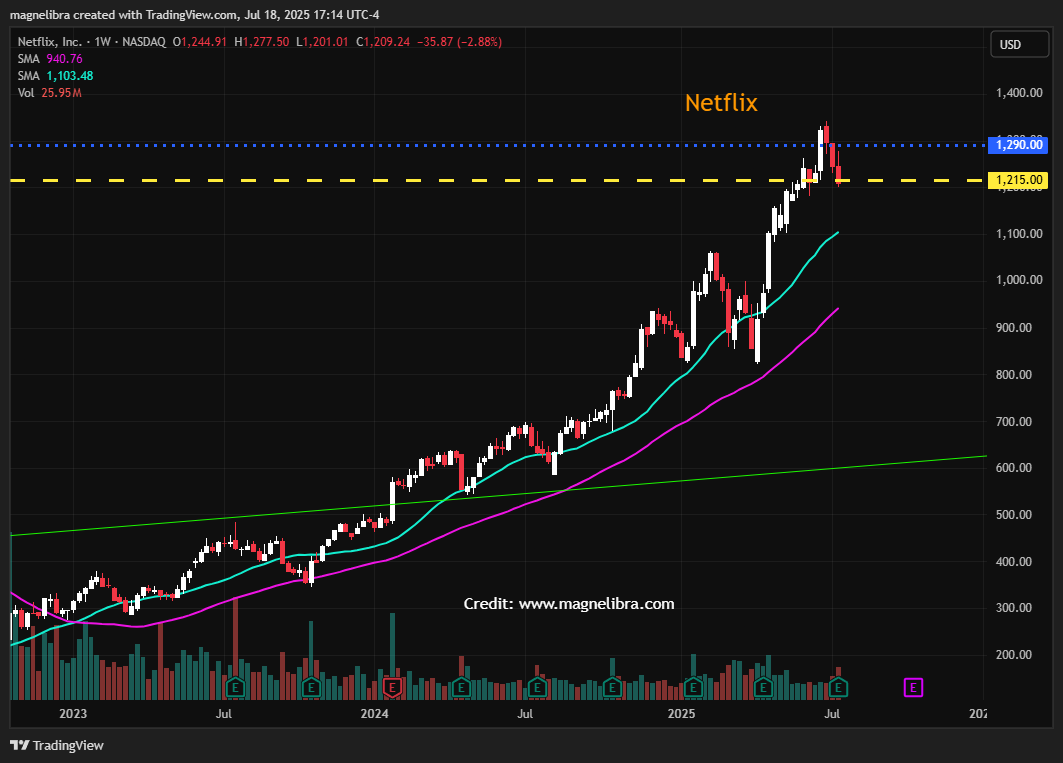Click the Credit: www.magnelibra.com text
1063x763 pixels.
[x=569, y=604]
